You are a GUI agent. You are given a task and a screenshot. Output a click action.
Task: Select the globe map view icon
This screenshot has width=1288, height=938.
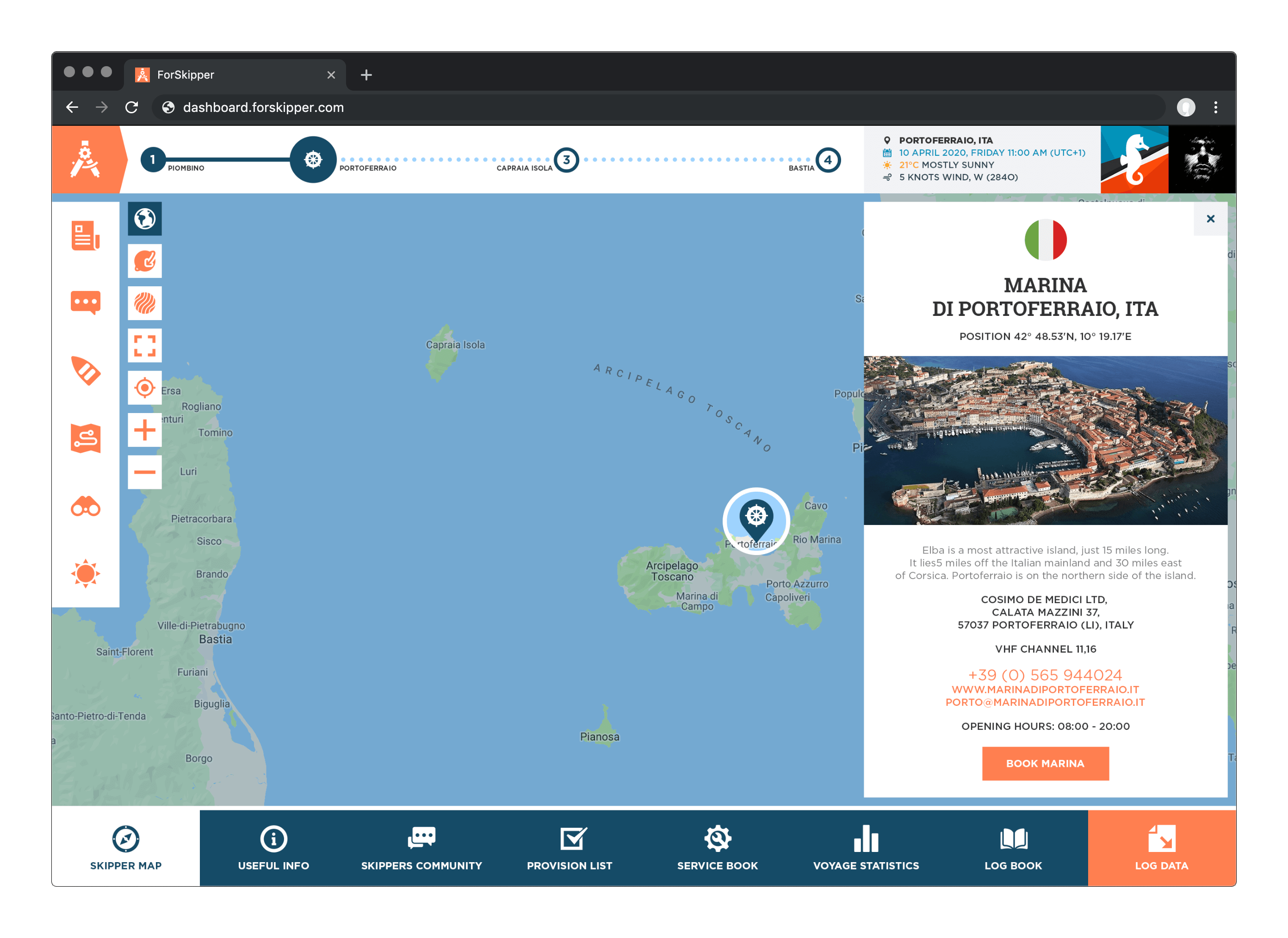(x=145, y=219)
